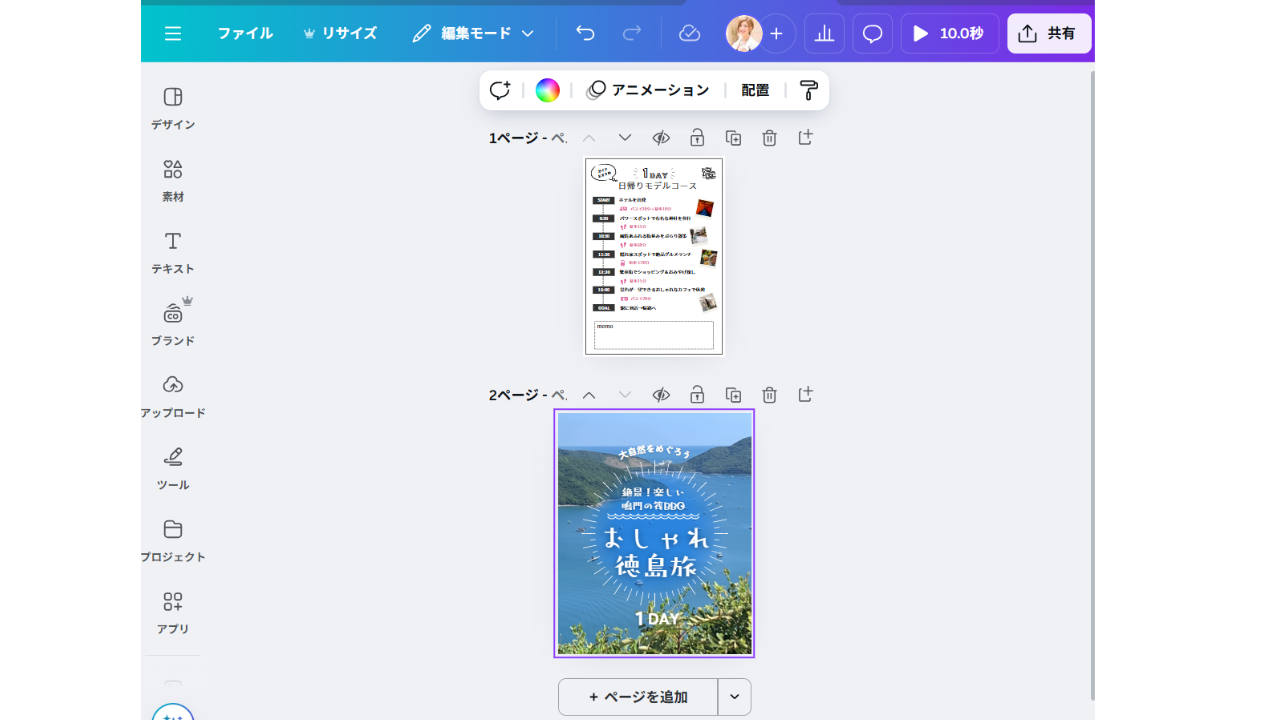Toggle the lock on page 1
The width and height of the screenshot is (1280, 720).
tap(697, 138)
